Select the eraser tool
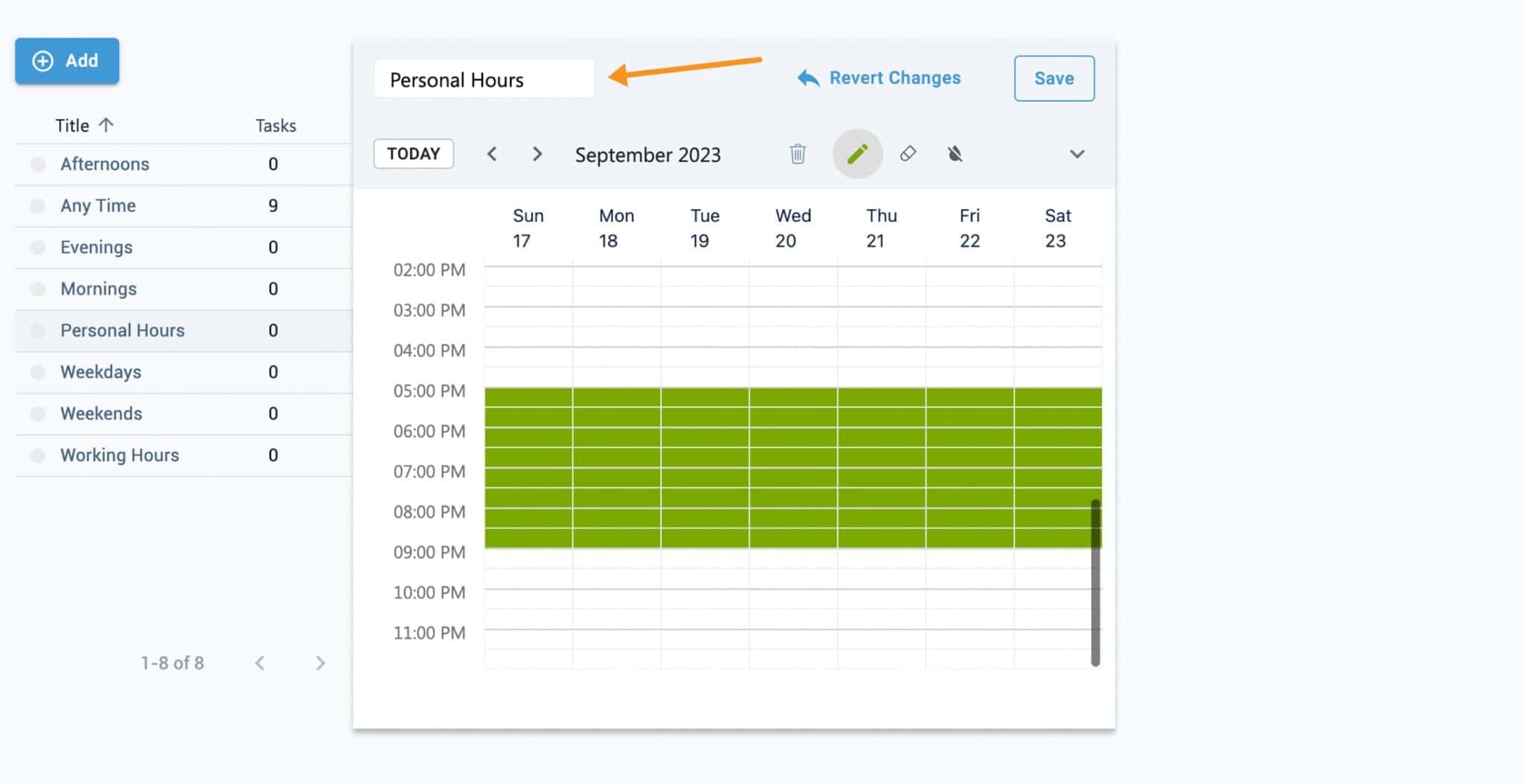 point(908,154)
